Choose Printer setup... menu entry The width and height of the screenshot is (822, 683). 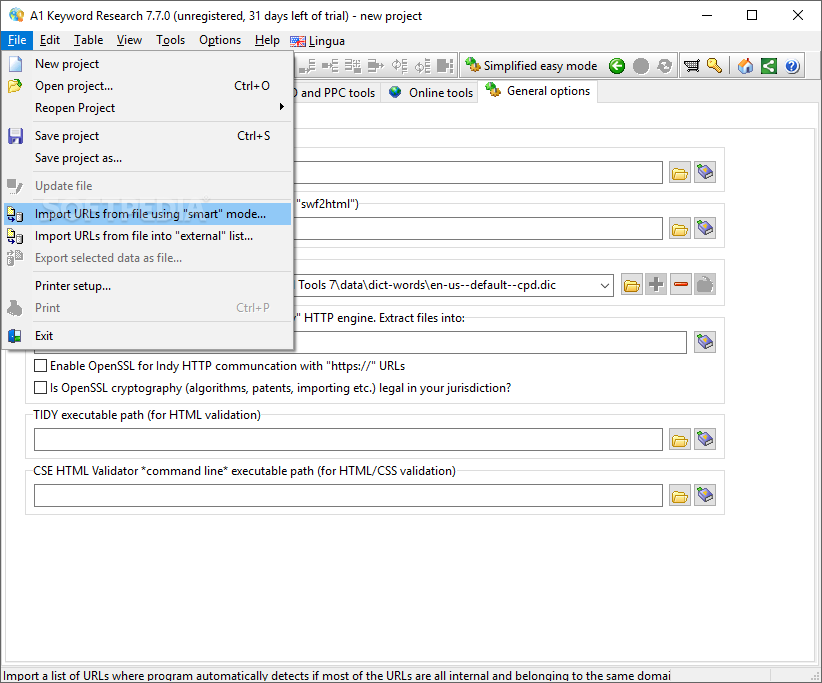tap(149, 286)
